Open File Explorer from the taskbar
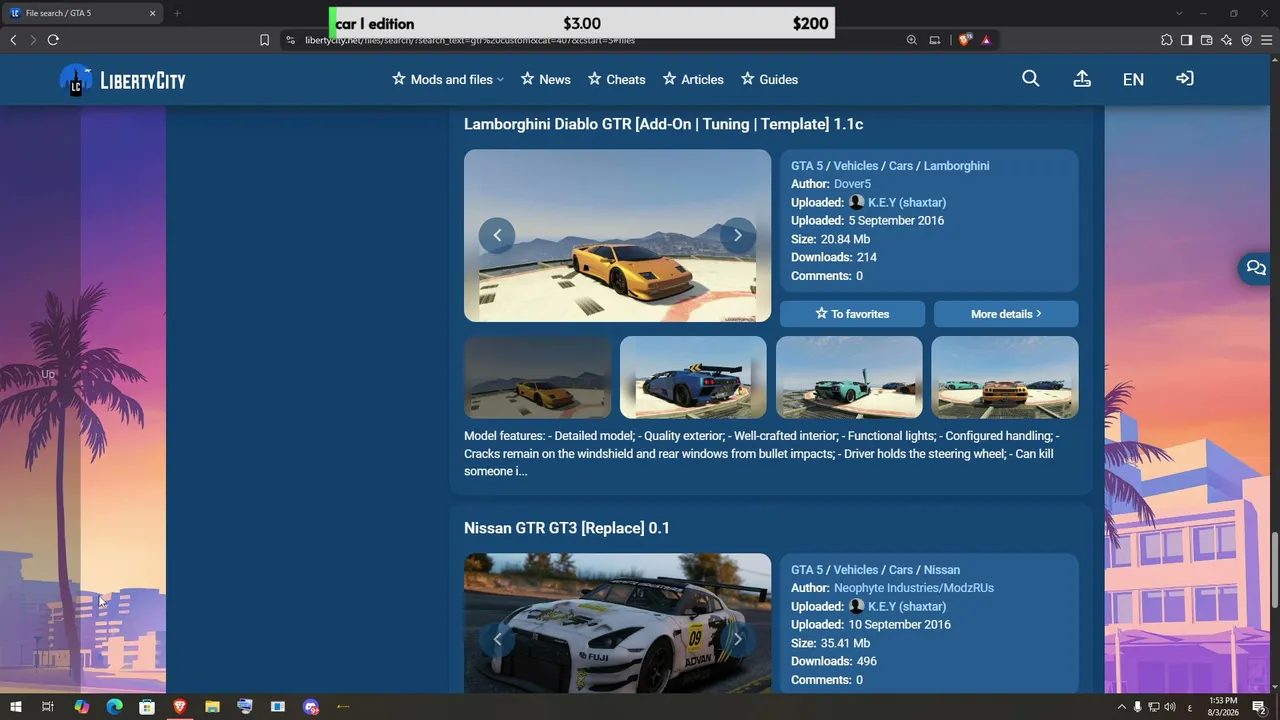1280x720 pixels. [x=212, y=707]
